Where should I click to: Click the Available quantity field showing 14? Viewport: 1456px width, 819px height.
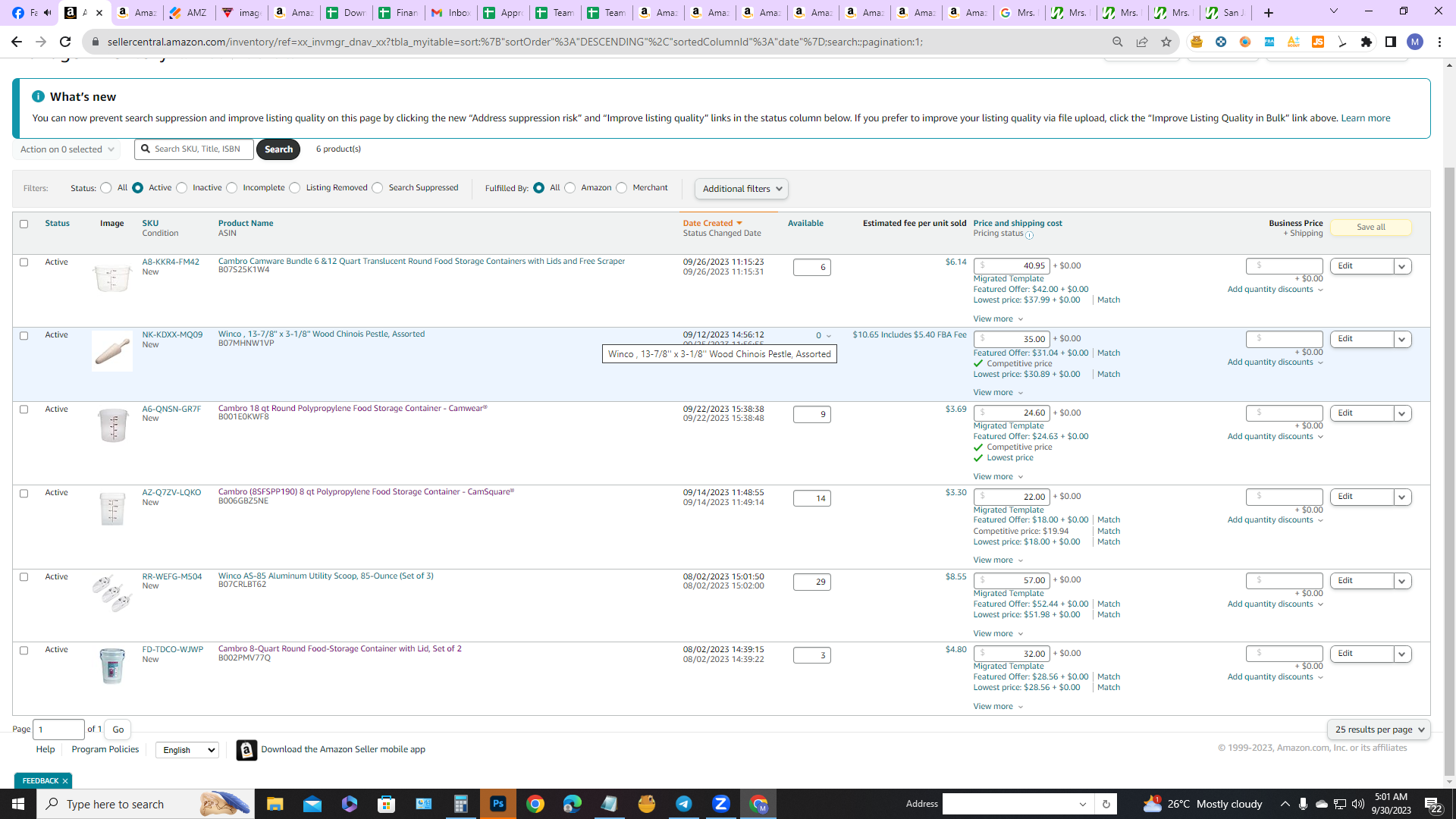pos(811,498)
